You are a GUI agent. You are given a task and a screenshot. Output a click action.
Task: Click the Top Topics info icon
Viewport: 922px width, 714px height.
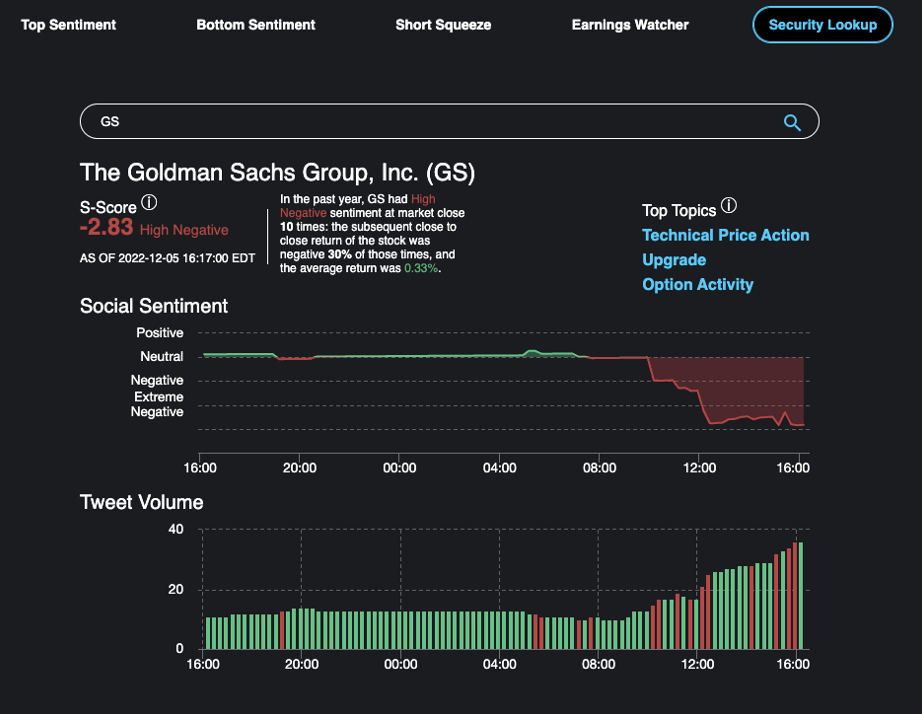pyautogui.click(x=729, y=206)
